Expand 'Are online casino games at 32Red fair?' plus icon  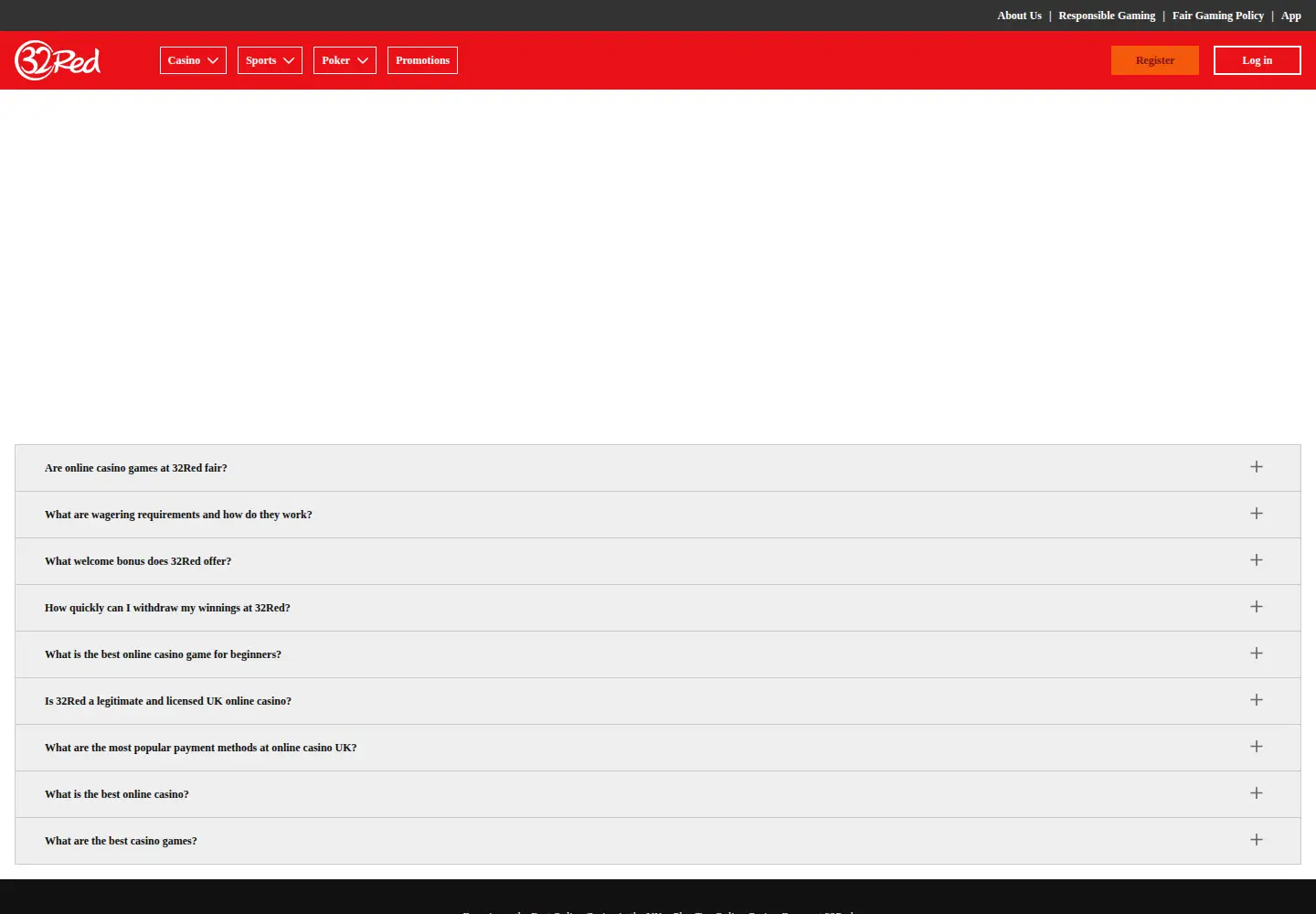[1257, 467]
